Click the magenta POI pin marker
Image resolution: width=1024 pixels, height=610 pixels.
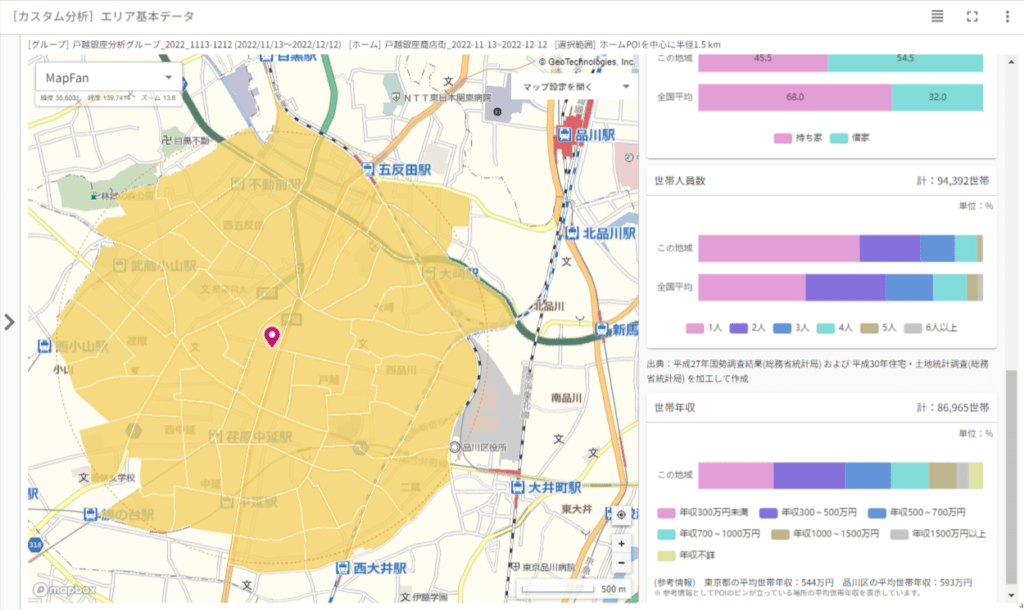pos(270,337)
